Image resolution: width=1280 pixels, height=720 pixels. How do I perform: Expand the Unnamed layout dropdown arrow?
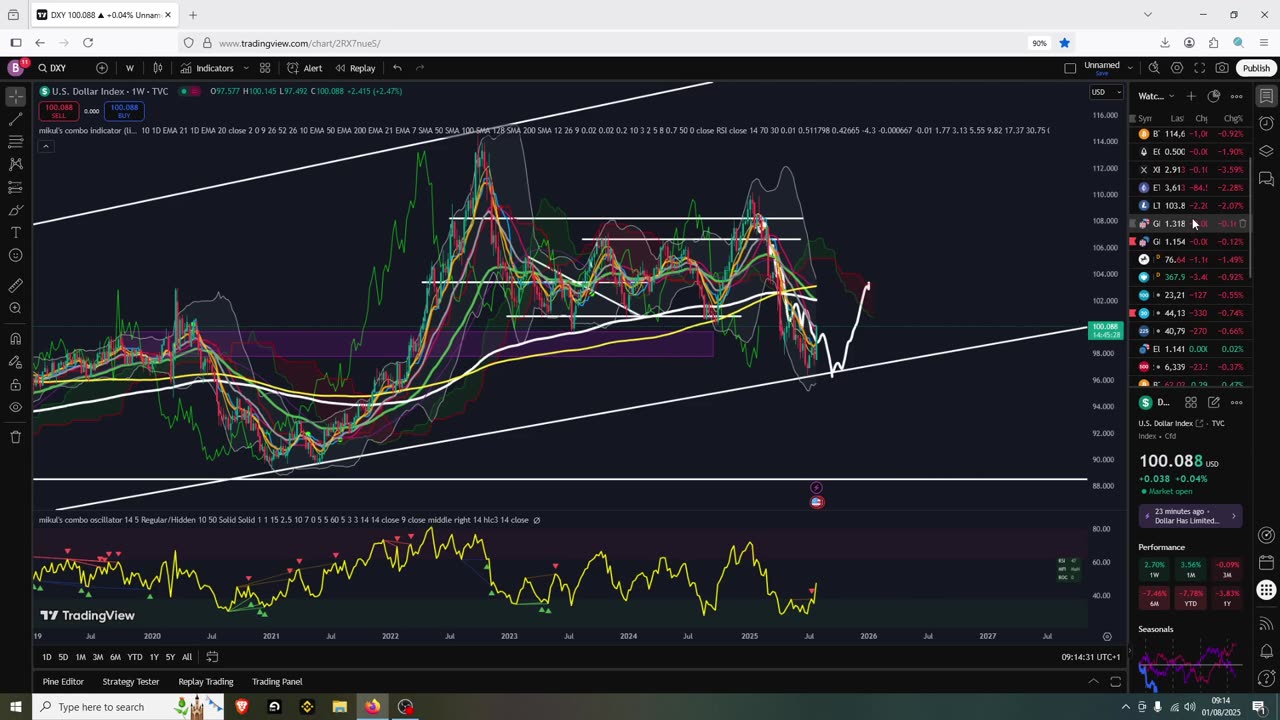[1130, 68]
